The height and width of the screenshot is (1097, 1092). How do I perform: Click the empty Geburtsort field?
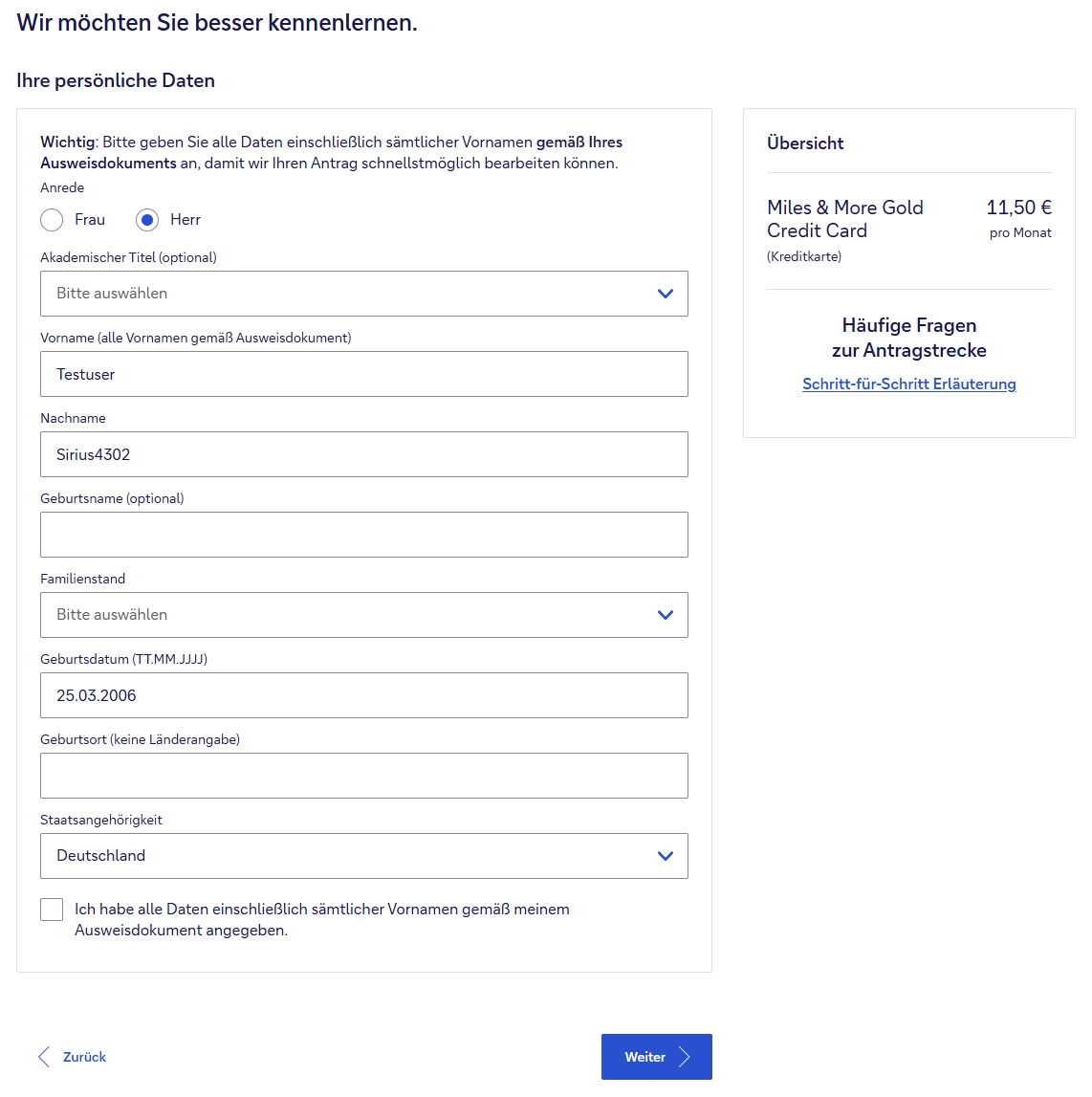[x=363, y=776]
